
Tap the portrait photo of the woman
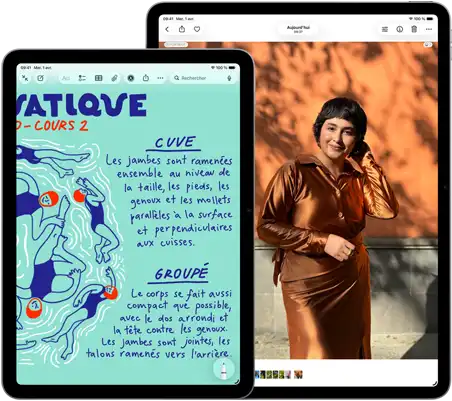coord(346,200)
